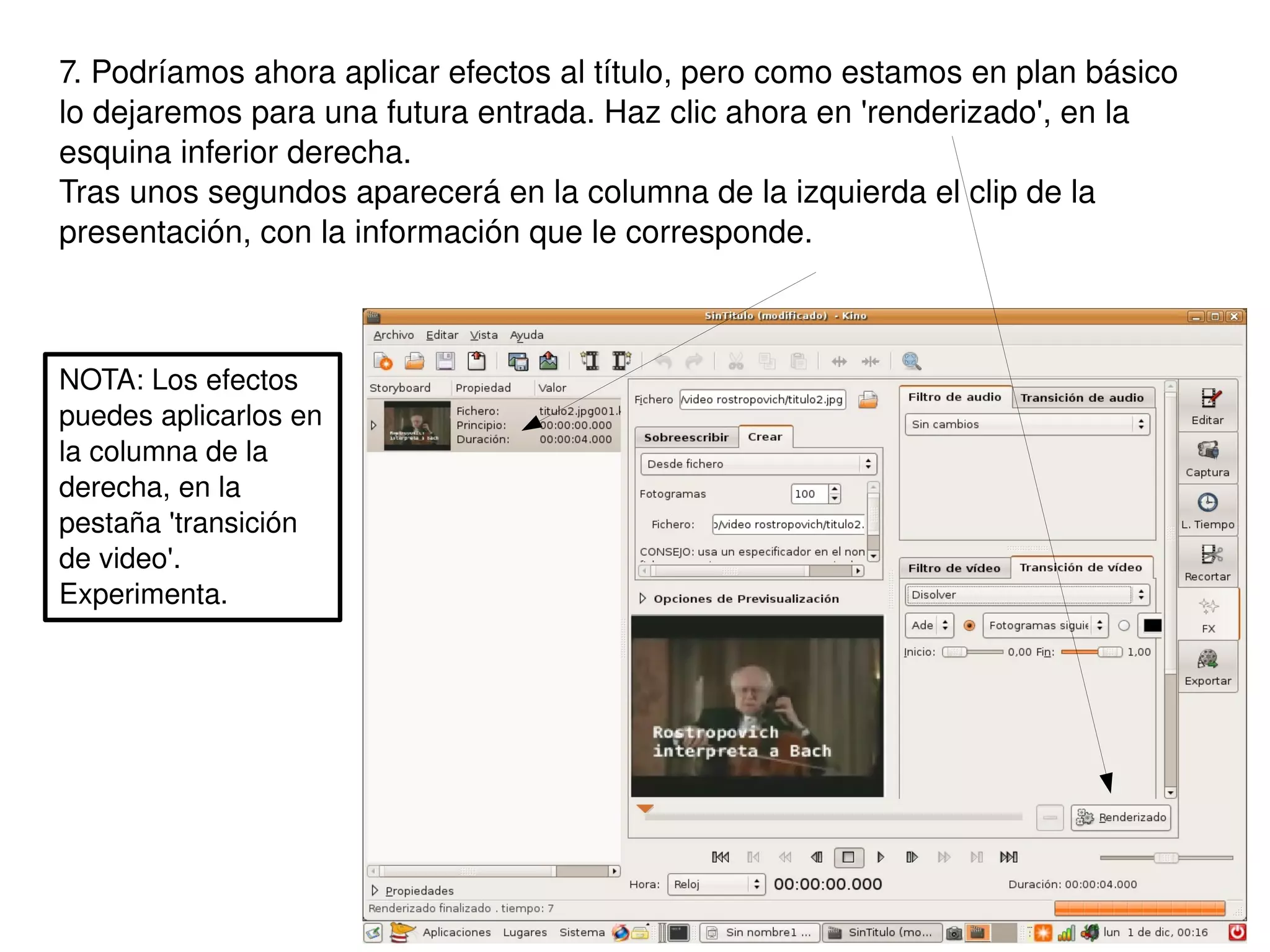
Task: Toggle the stop button in playback controls
Action: coord(849,857)
